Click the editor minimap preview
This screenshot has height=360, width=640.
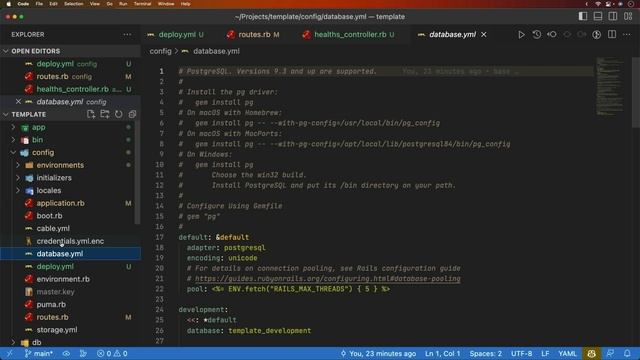(x=610, y=87)
